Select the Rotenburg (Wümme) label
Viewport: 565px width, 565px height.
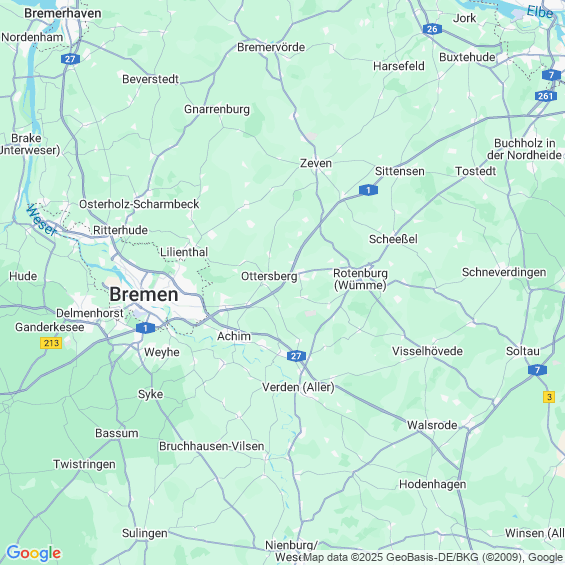360,279
